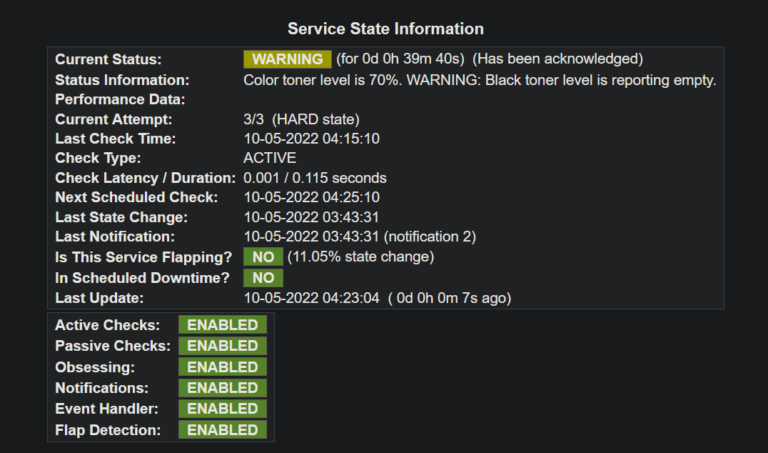Click the Flap Detection ENABLED badge
This screenshot has height=453, width=768.
(x=222, y=430)
